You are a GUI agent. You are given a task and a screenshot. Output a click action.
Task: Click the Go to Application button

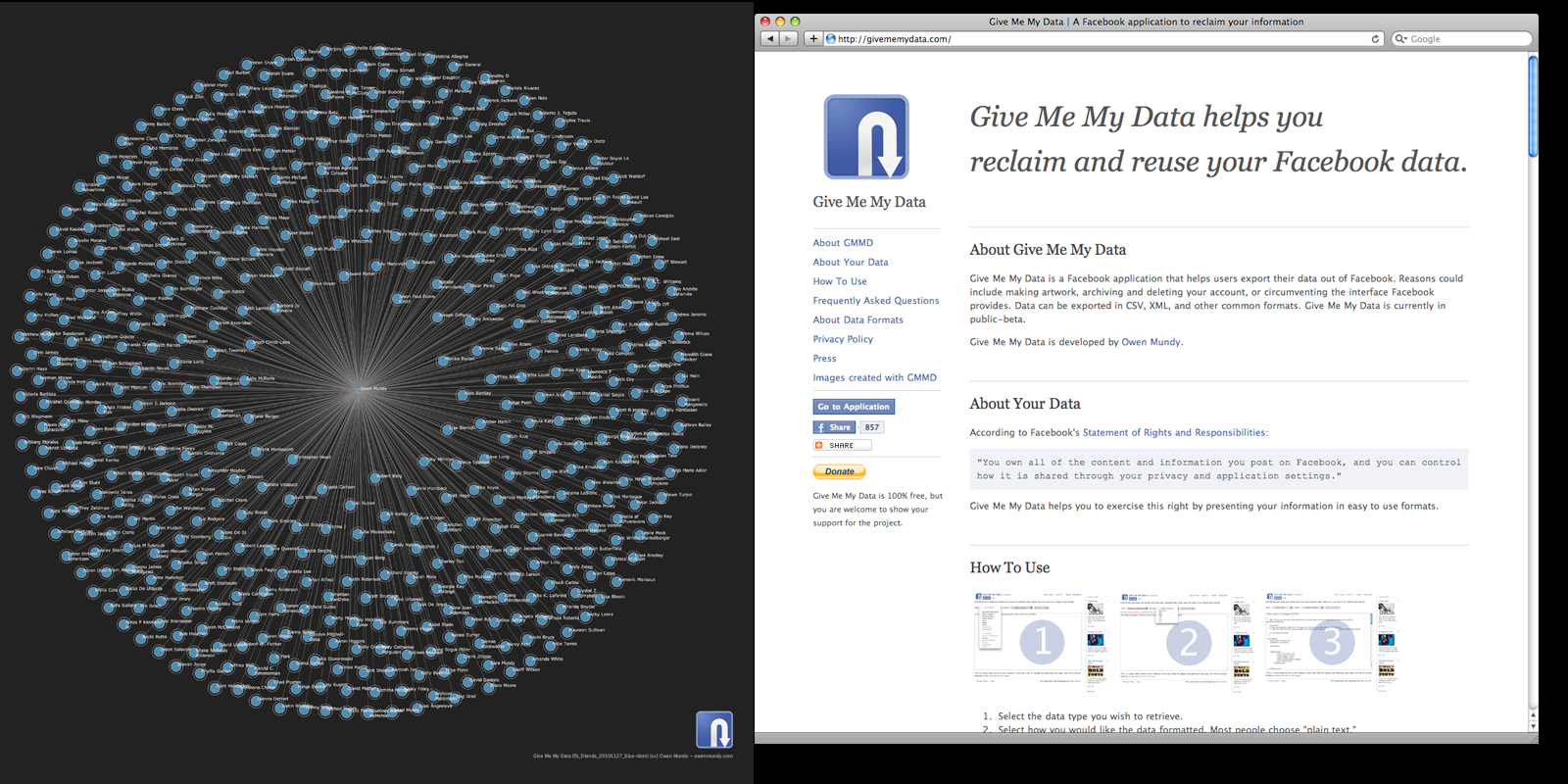[854, 407]
